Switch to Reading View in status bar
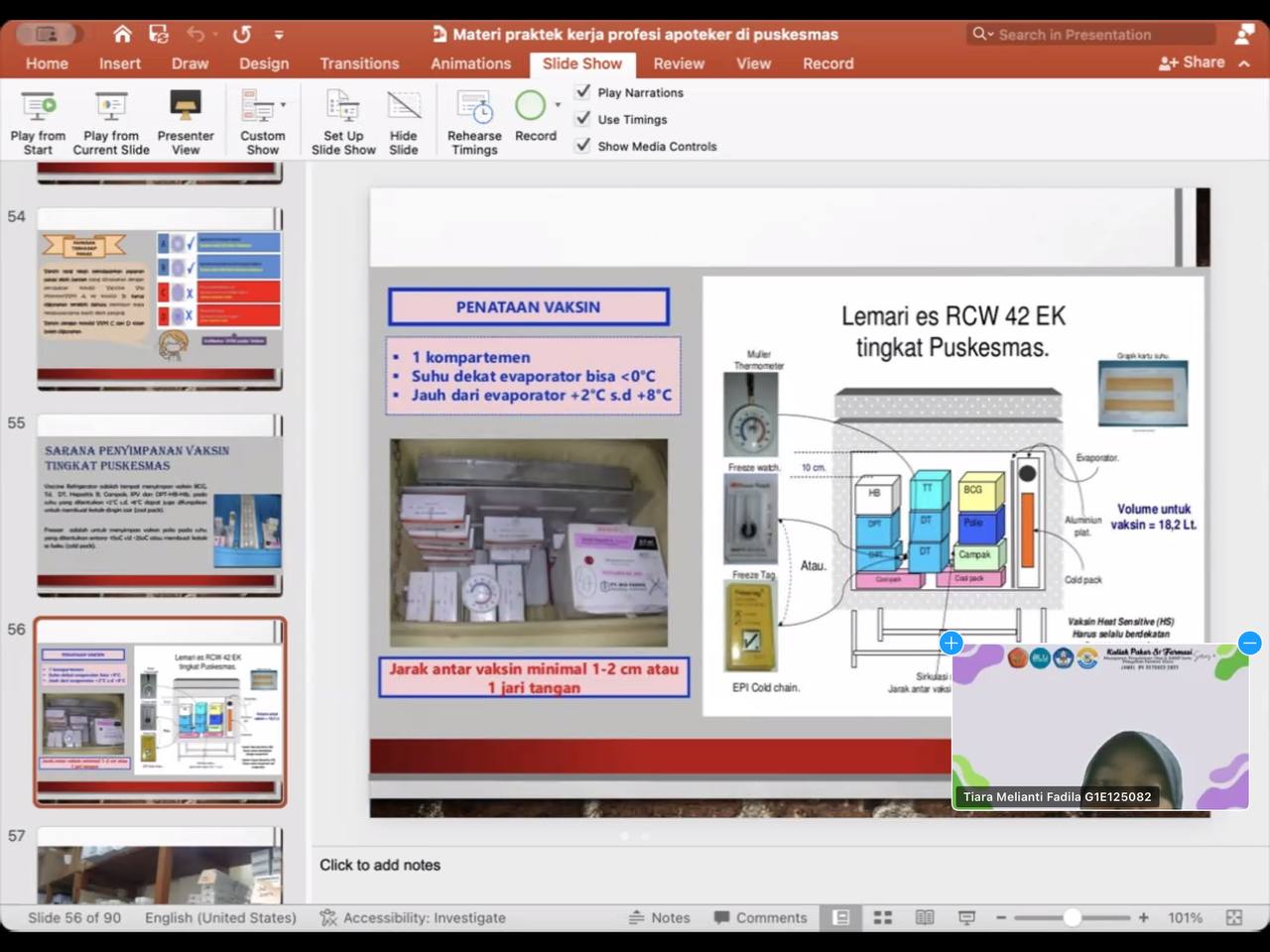Image resolution: width=1270 pixels, height=952 pixels. pyautogui.click(x=925, y=917)
